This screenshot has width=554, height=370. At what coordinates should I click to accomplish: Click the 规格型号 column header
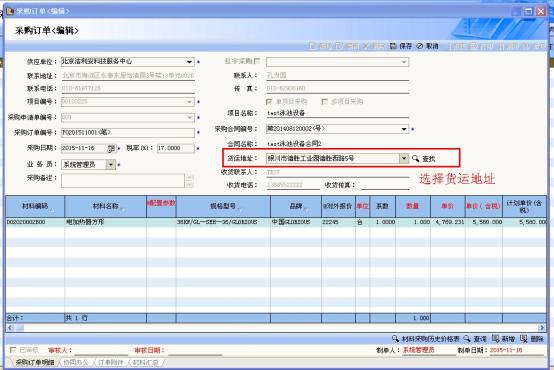click(223, 206)
